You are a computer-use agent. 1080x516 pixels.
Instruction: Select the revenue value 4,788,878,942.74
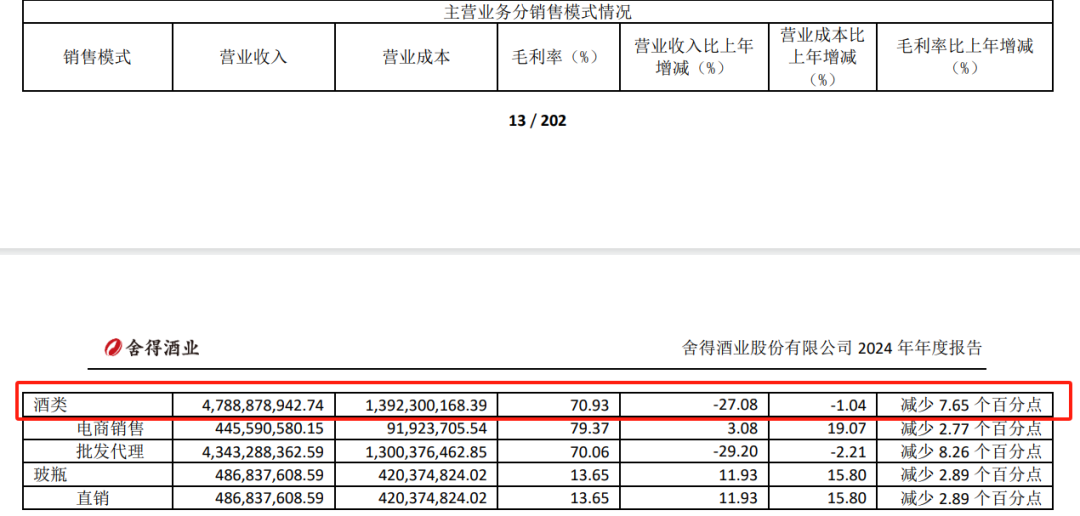pos(261,404)
